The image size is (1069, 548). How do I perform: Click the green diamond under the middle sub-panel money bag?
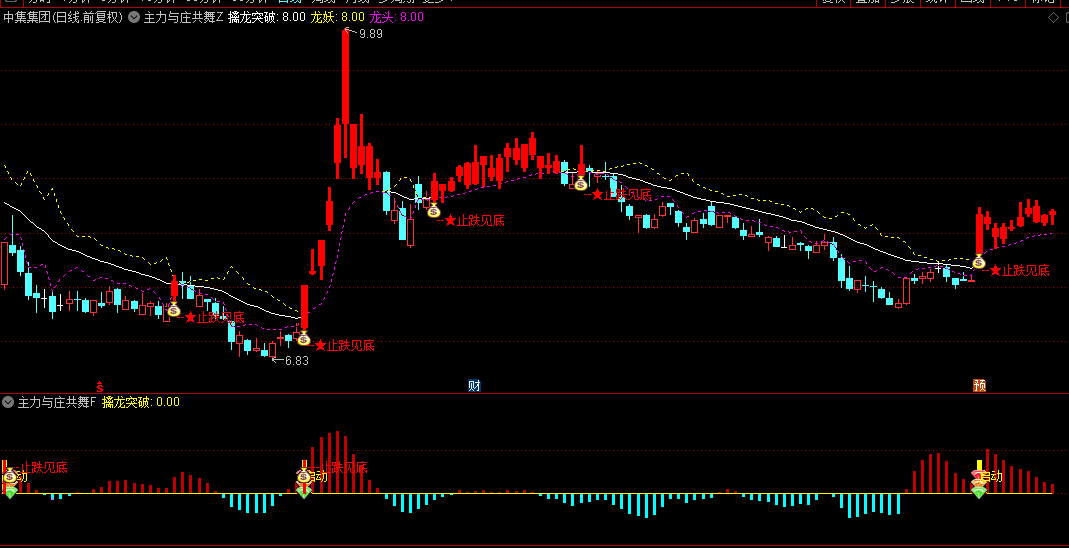click(x=303, y=493)
